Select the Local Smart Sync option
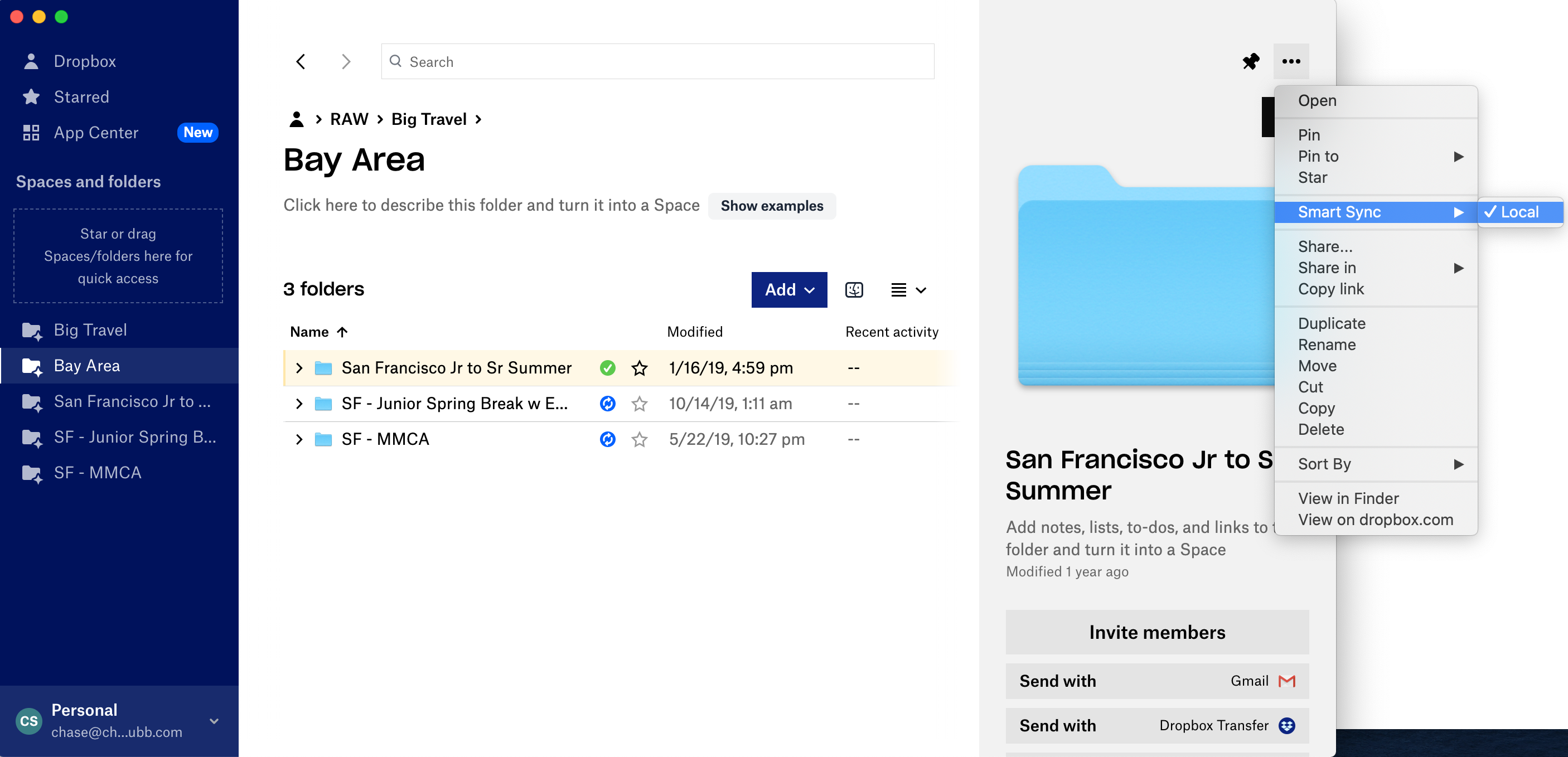1568x757 pixels. [1519, 212]
